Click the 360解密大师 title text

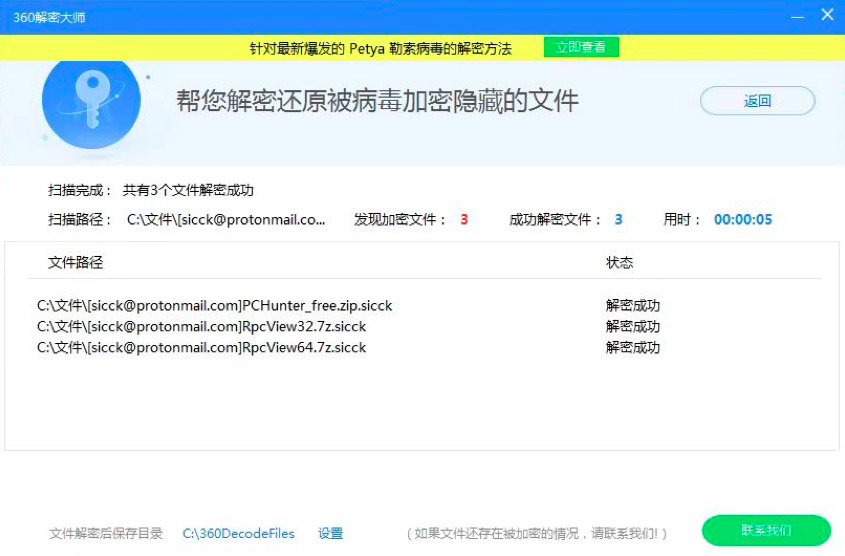(49, 17)
